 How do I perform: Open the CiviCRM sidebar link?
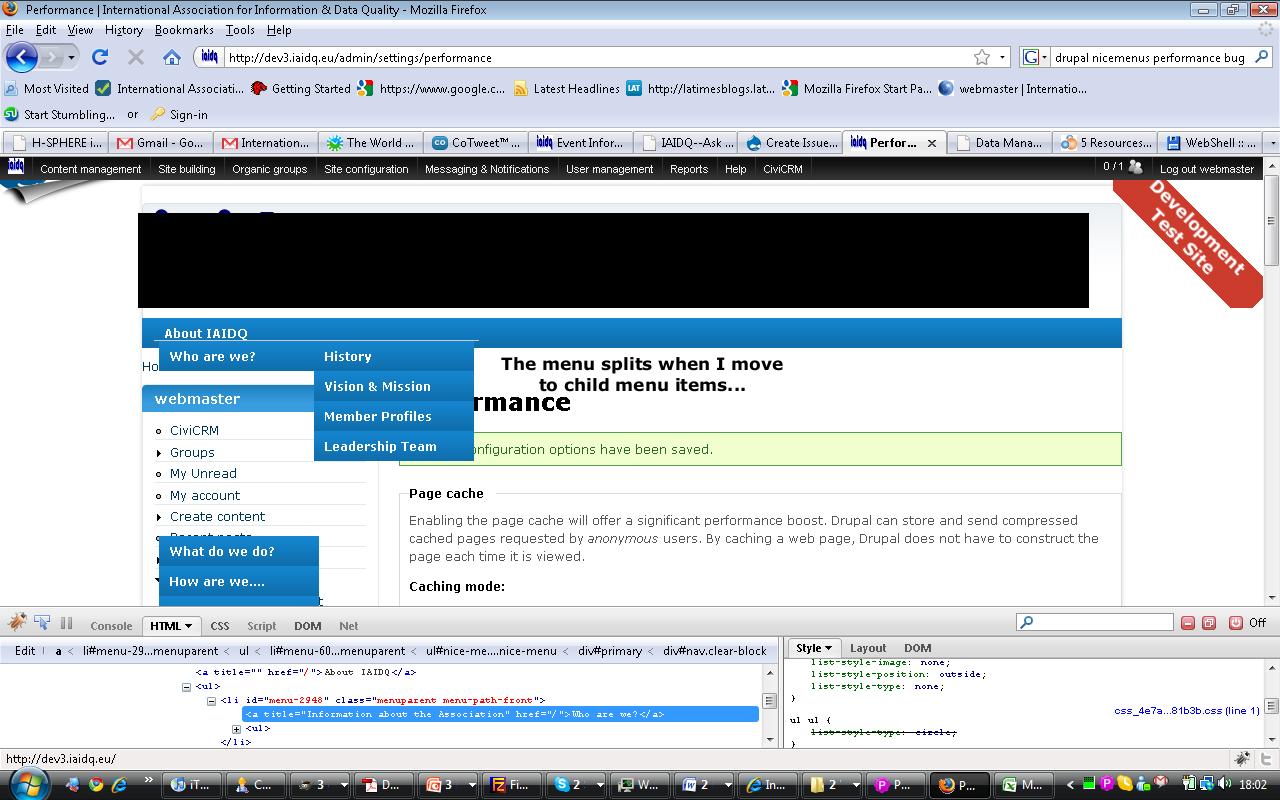tap(194, 430)
